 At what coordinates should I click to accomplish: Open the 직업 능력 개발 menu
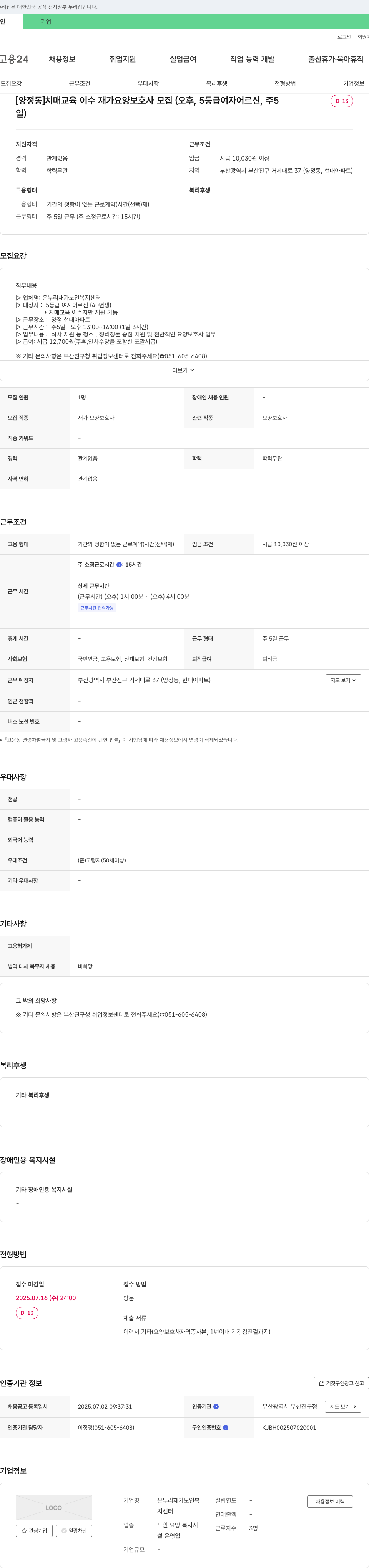(252, 59)
